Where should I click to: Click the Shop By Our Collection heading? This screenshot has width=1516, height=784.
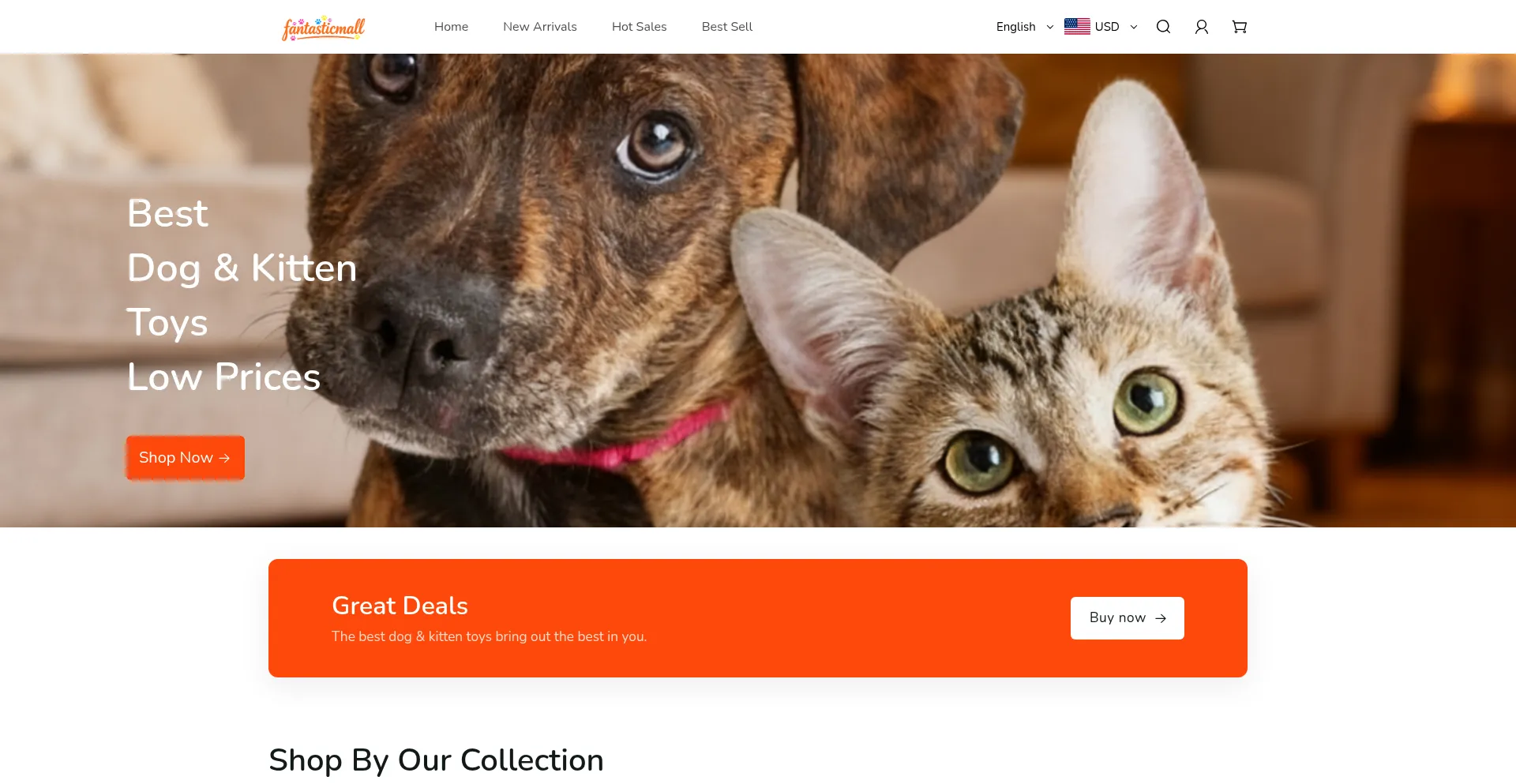click(436, 760)
